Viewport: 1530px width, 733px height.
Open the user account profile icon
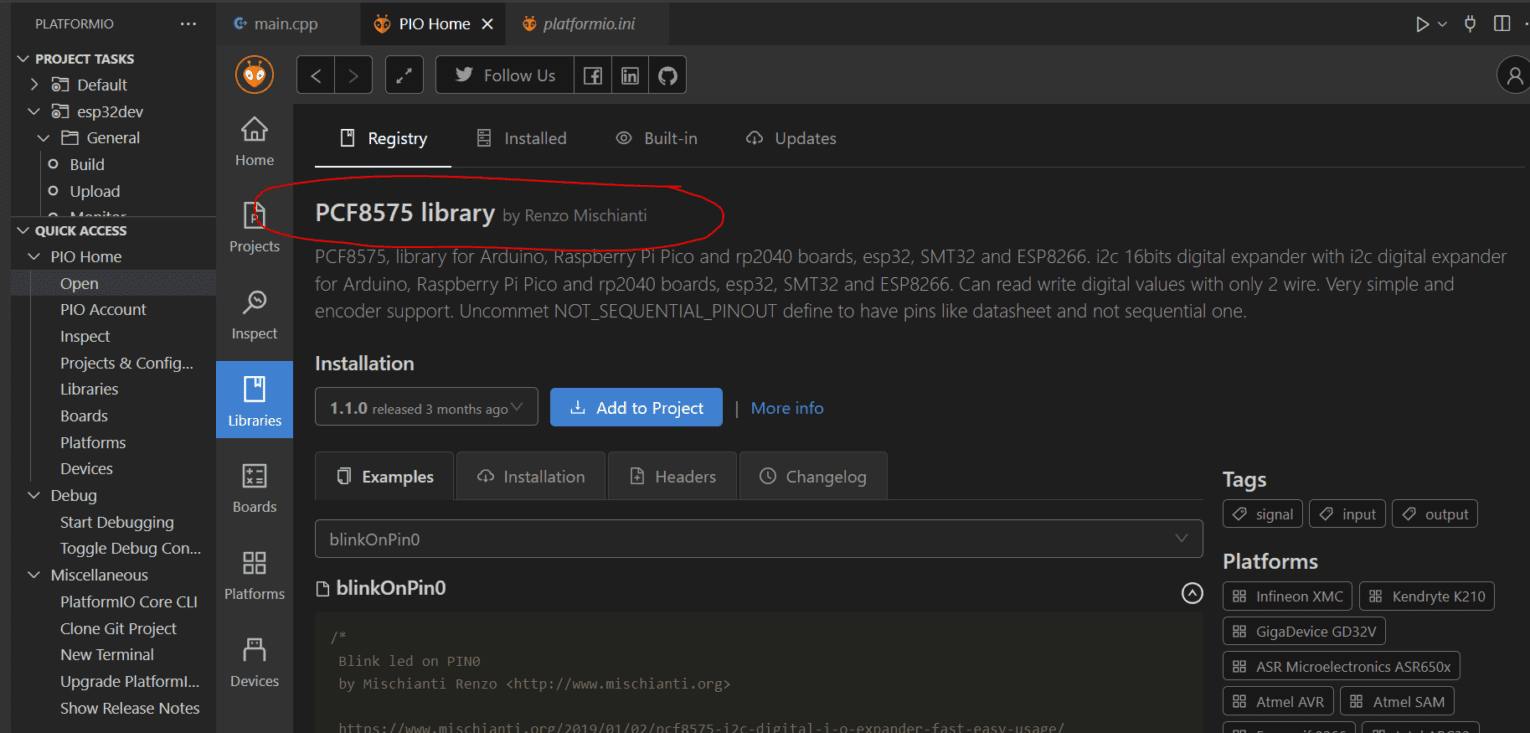click(x=1512, y=75)
